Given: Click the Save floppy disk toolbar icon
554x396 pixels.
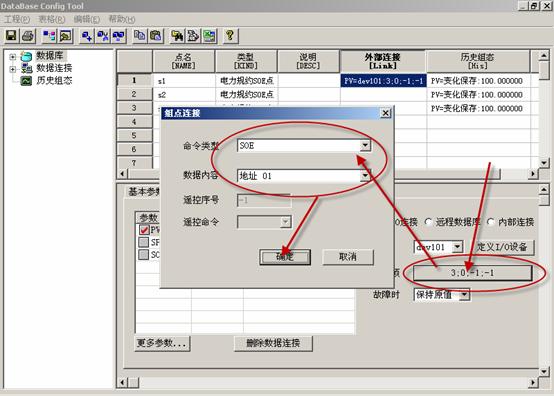Looking at the screenshot, I should [x=11, y=36].
